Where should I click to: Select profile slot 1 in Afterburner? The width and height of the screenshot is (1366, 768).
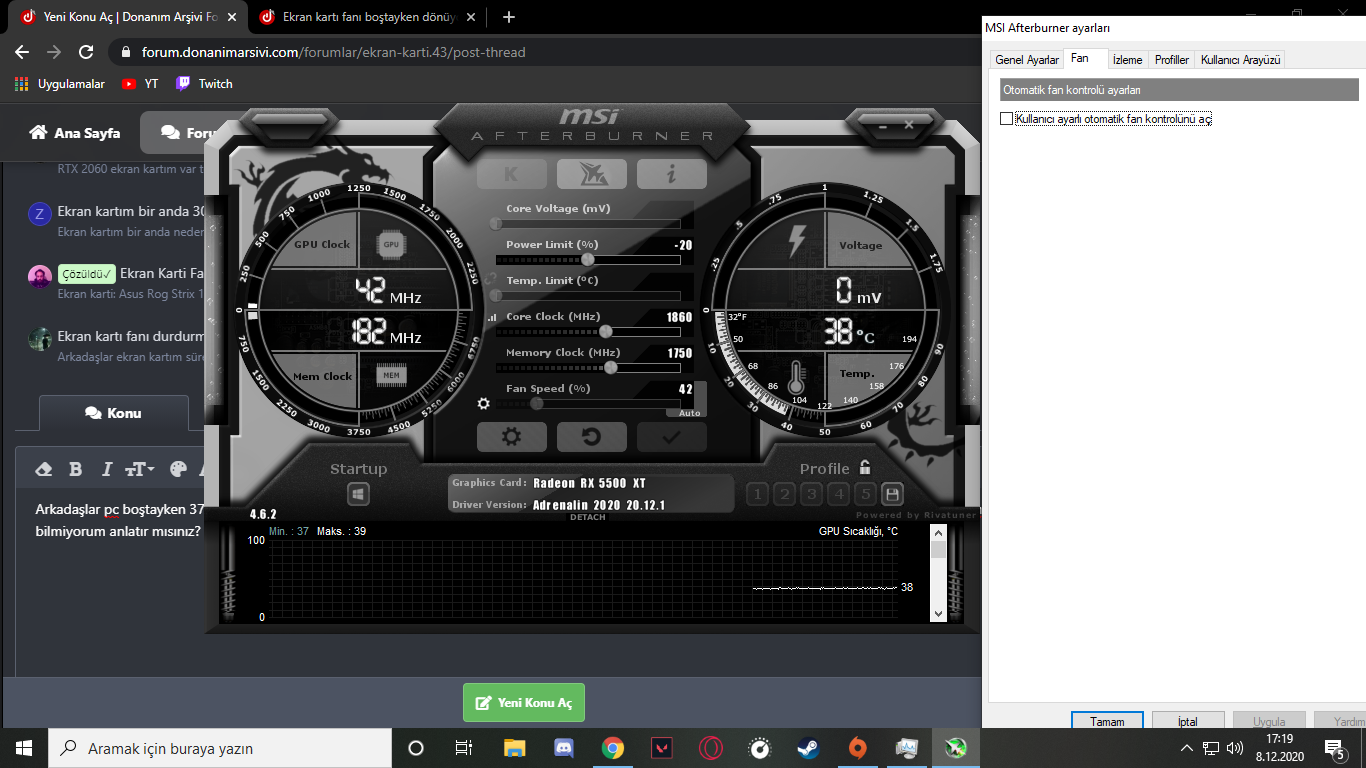[x=757, y=494]
